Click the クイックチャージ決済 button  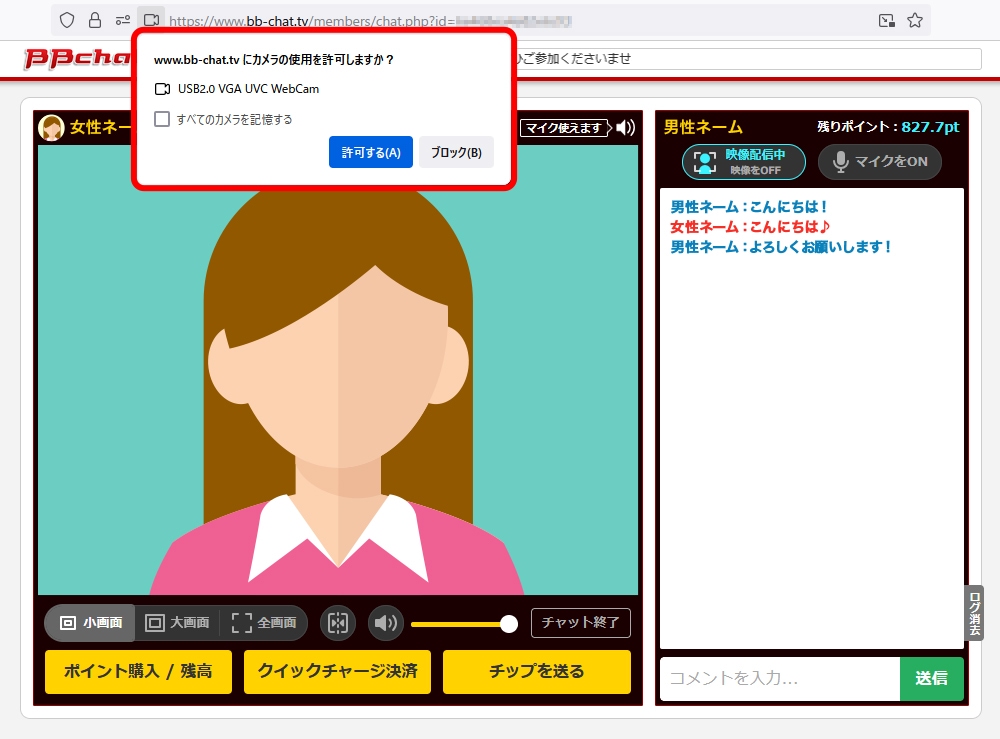click(x=337, y=671)
